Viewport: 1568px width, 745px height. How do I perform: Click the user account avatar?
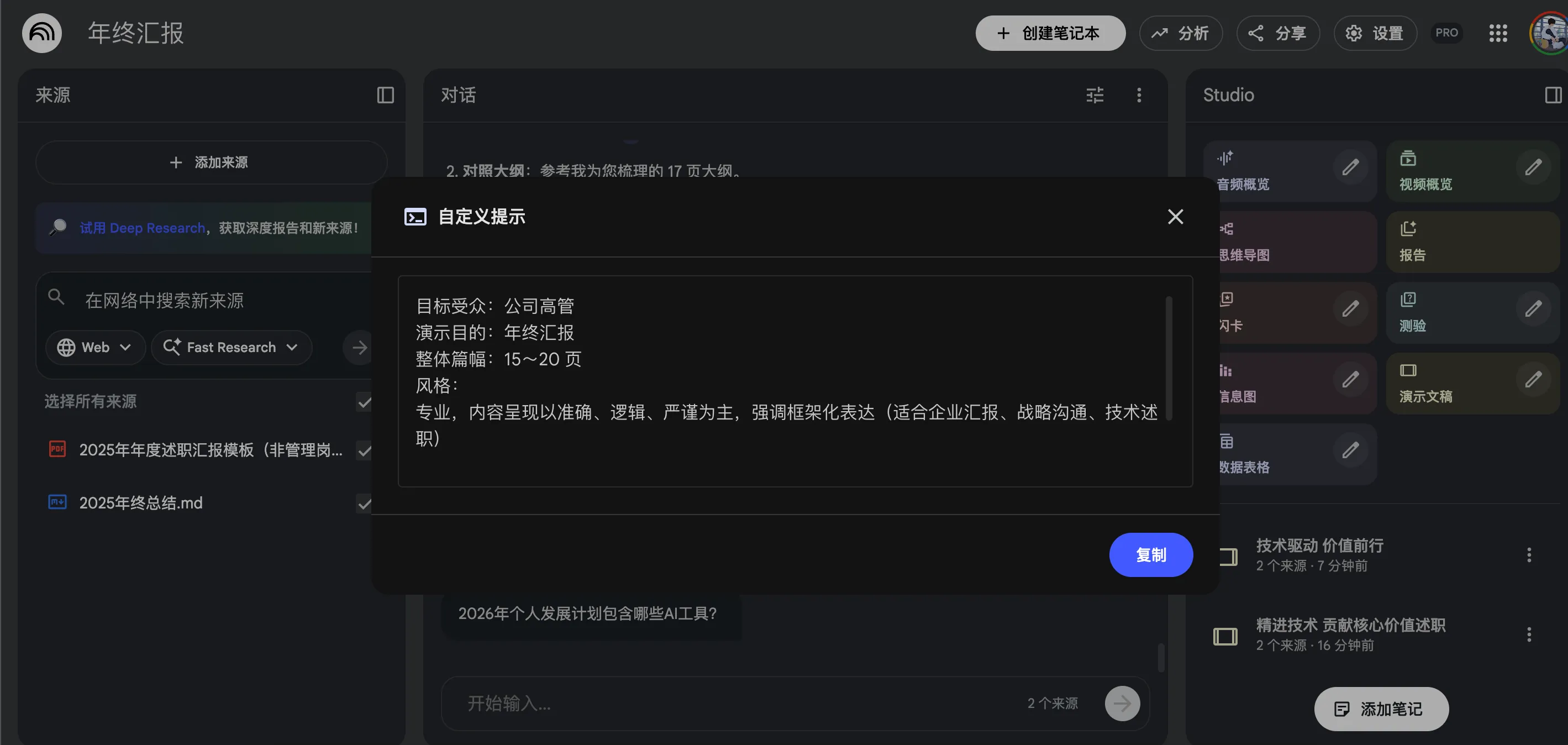[x=1550, y=33]
